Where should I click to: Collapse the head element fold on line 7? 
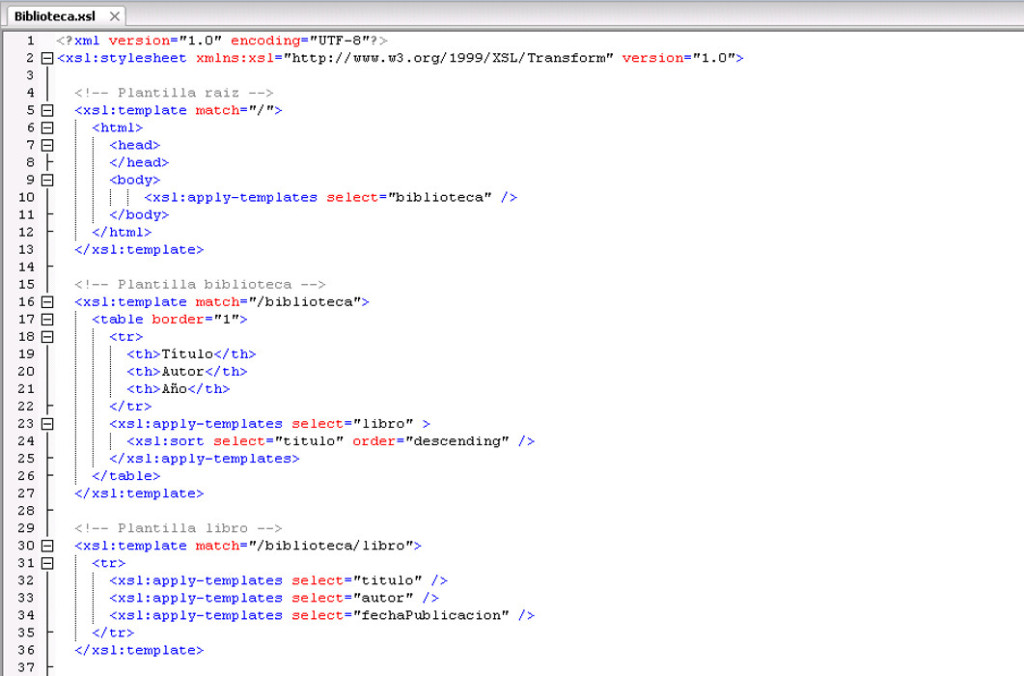coord(47,145)
